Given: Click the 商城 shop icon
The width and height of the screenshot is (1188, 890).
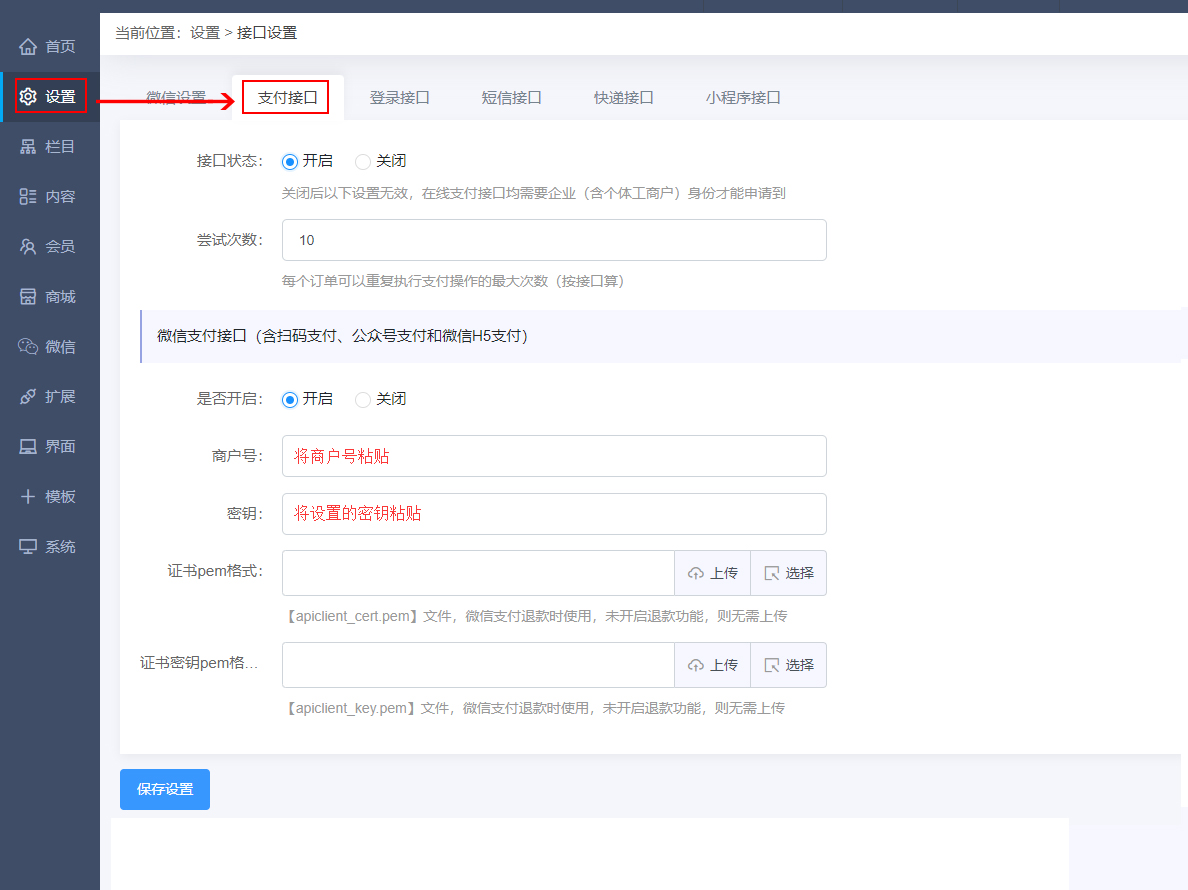Looking at the screenshot, I should coord(28,297).
